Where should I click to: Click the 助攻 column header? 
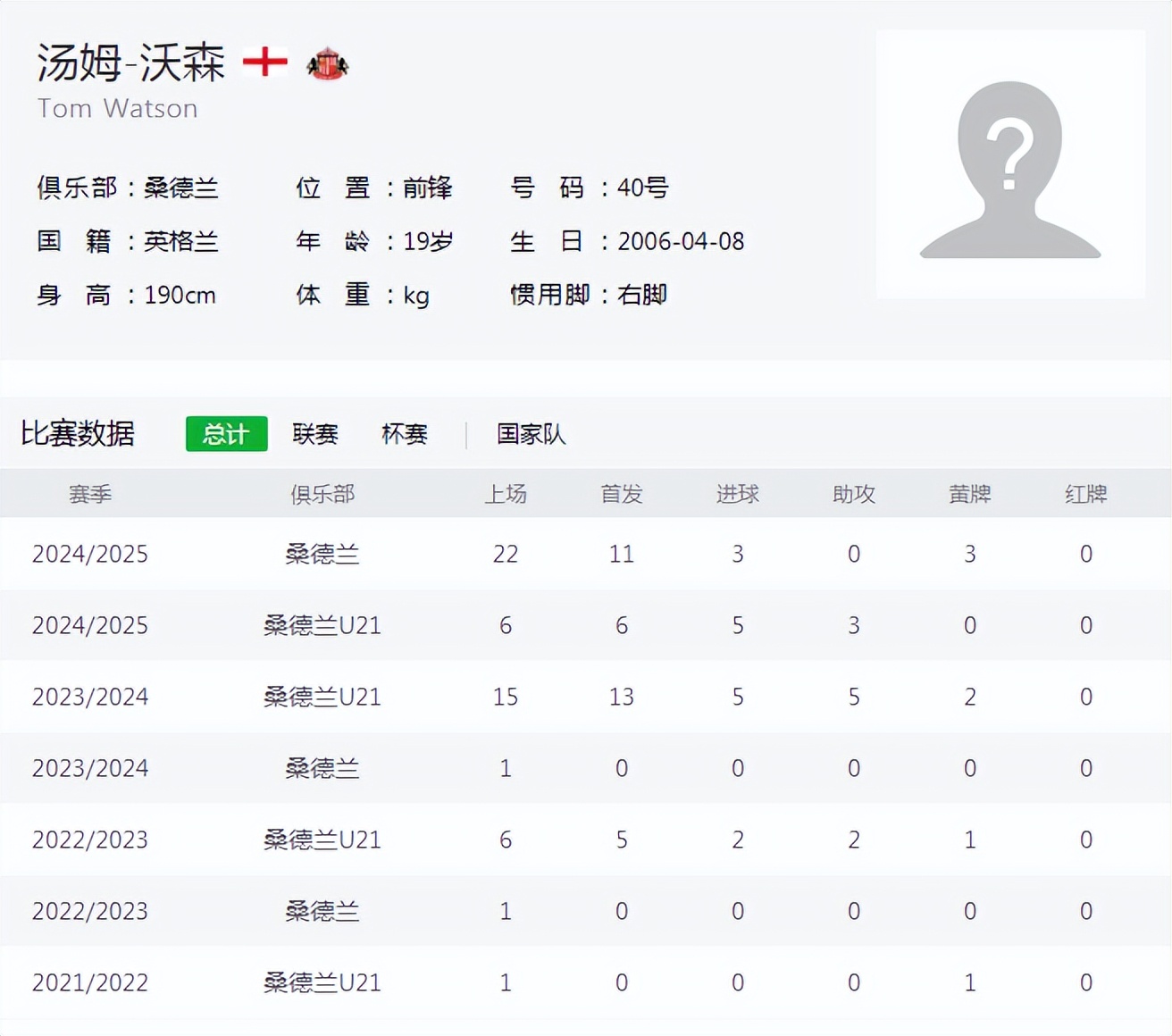coord(854,494)
